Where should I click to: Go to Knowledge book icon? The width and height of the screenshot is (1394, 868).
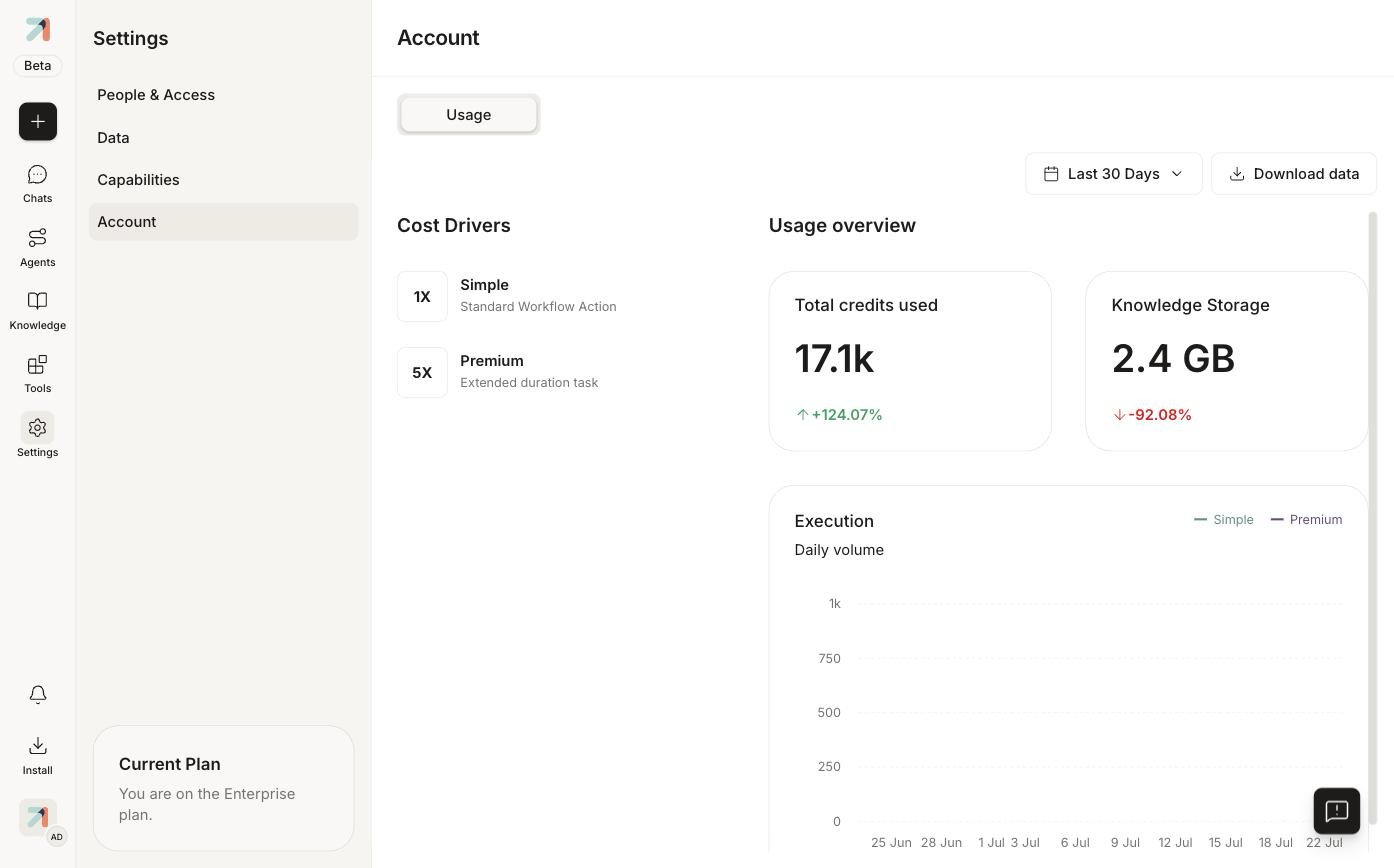click(x=37, y=301)
